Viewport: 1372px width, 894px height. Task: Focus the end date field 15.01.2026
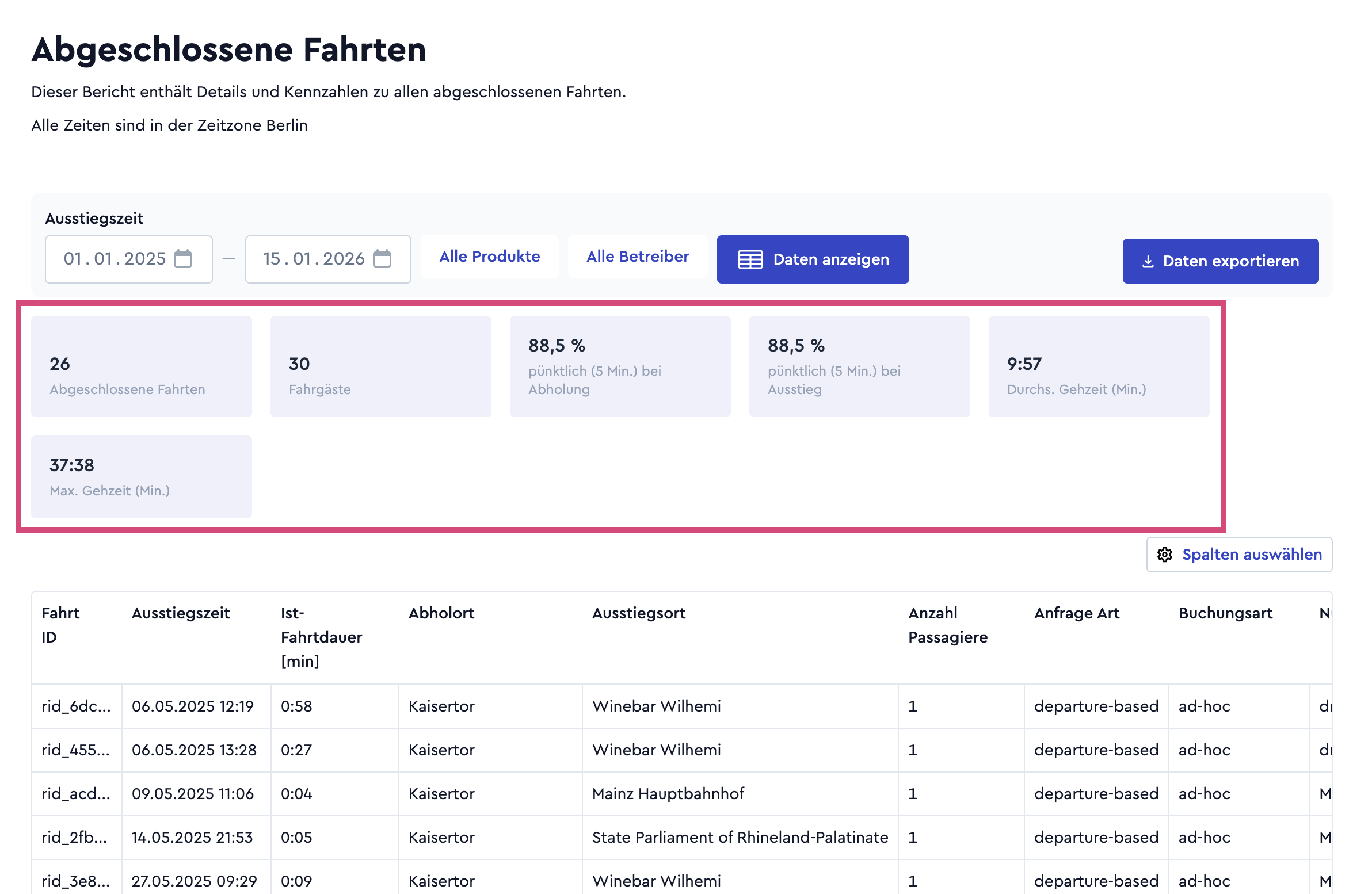click(x=328, y=259)
